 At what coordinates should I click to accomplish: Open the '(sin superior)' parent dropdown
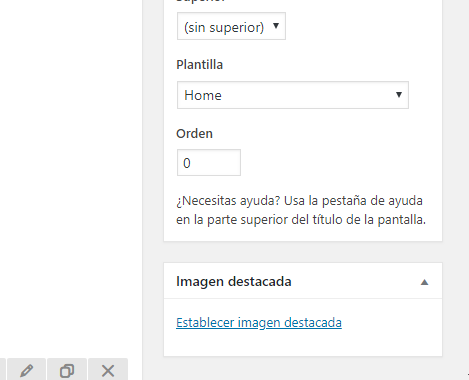[x=231, y=26]
